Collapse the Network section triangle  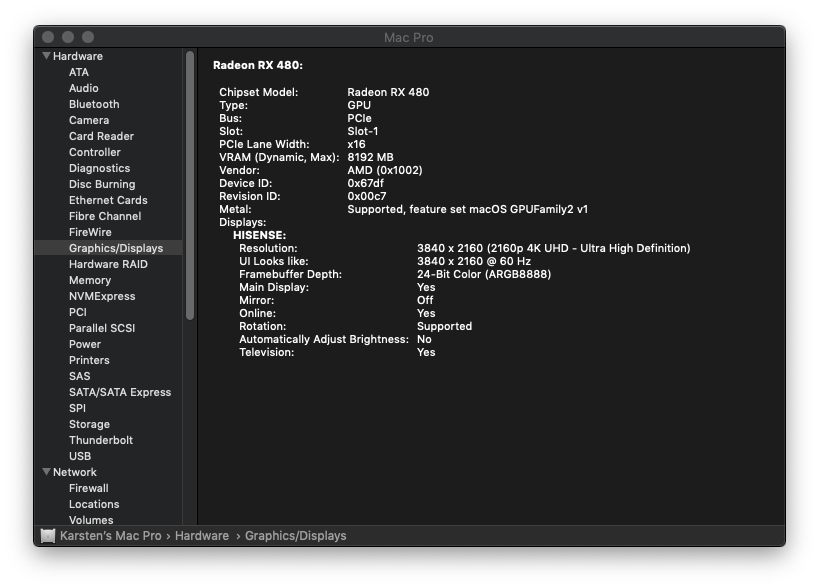(46, 472)
